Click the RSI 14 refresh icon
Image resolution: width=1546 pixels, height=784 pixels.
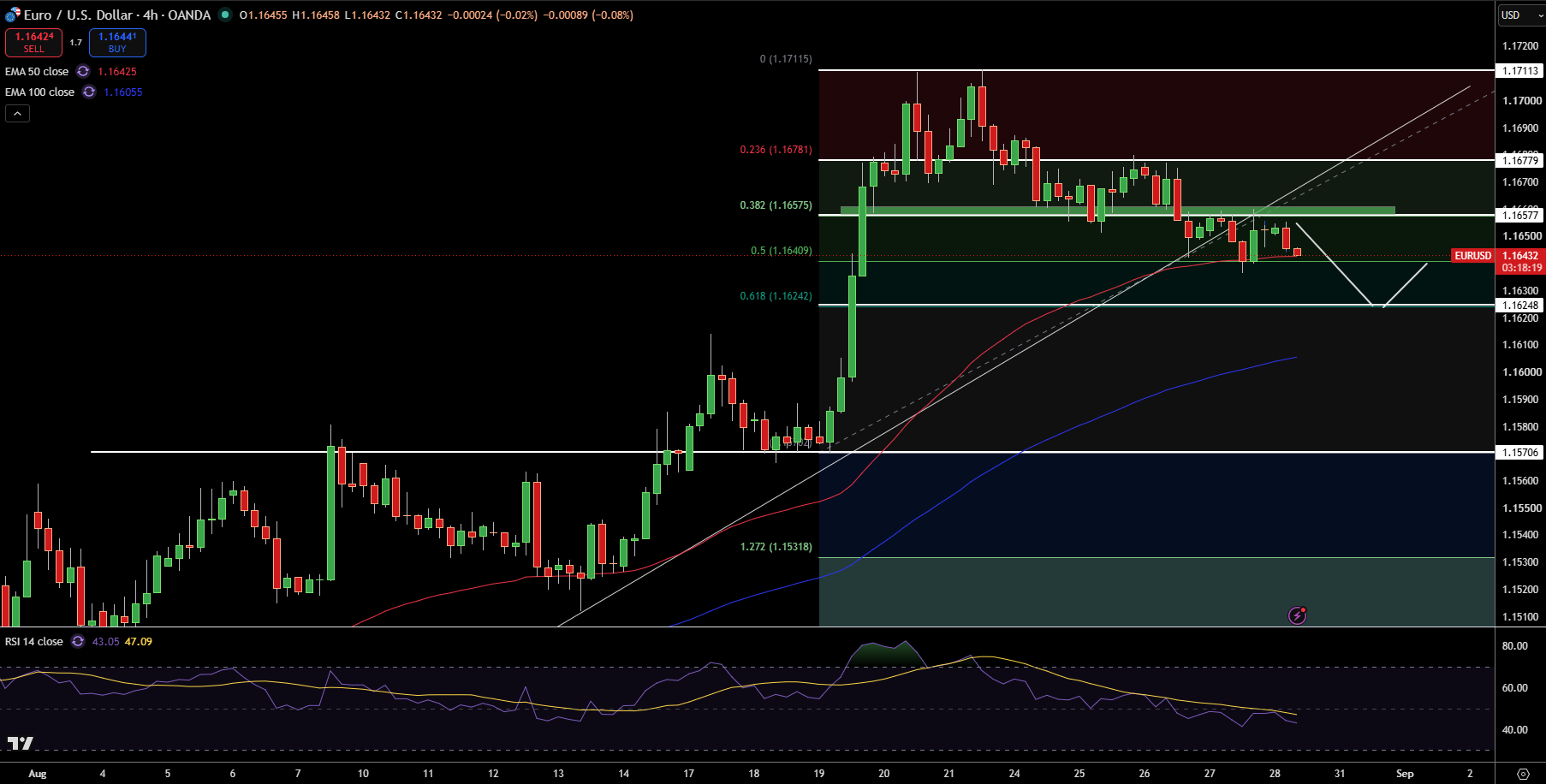[78, 641]
